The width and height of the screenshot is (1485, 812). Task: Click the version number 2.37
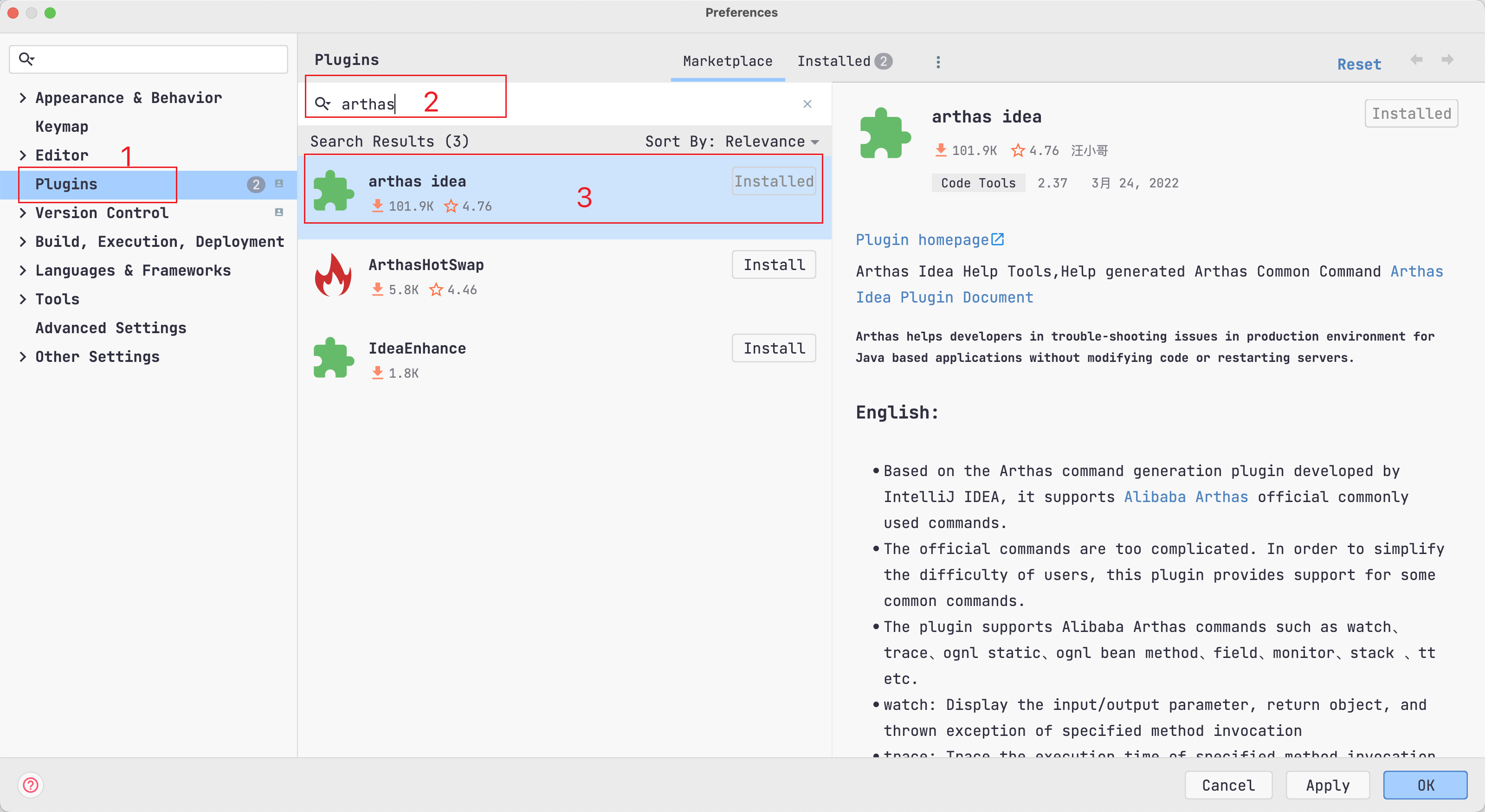coord(1052,183)
